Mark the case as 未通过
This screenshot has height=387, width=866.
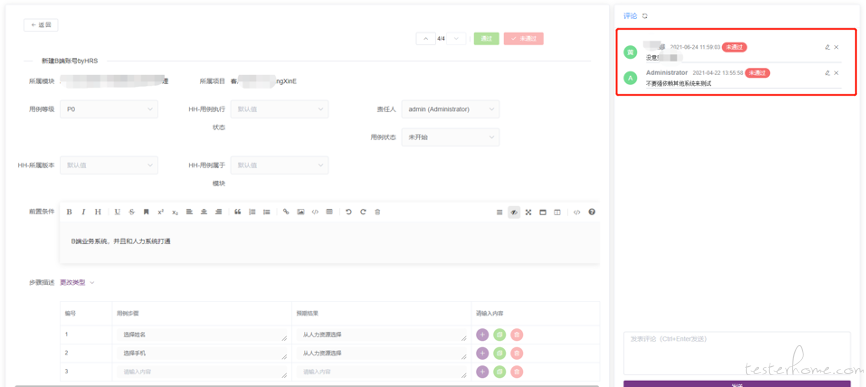tap(524, 39)
